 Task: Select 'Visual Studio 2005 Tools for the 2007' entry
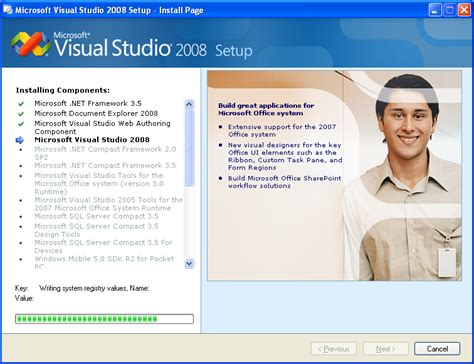point(109,204)
